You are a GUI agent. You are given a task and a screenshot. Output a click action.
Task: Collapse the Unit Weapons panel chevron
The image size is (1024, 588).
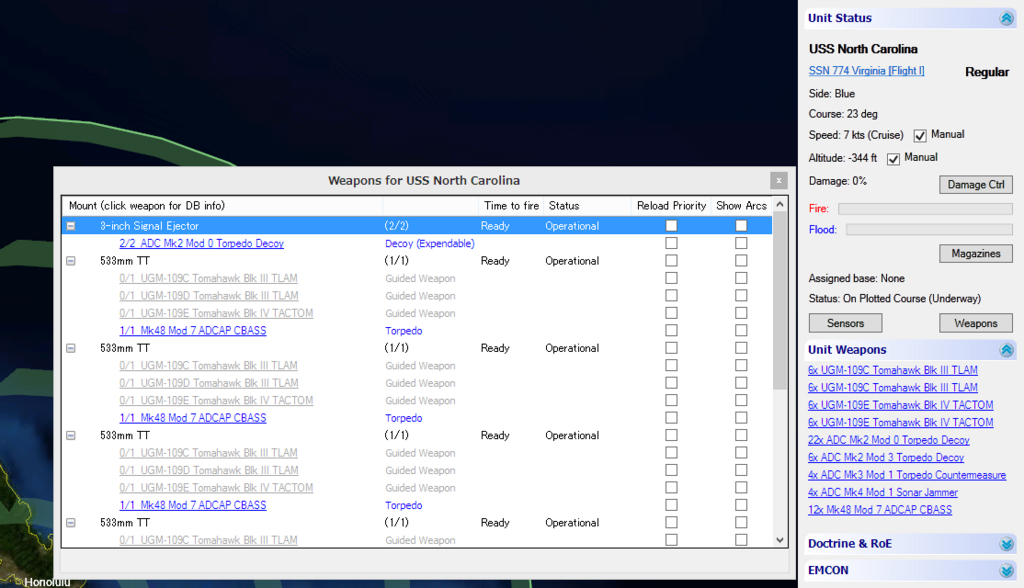click(1006, 350)
